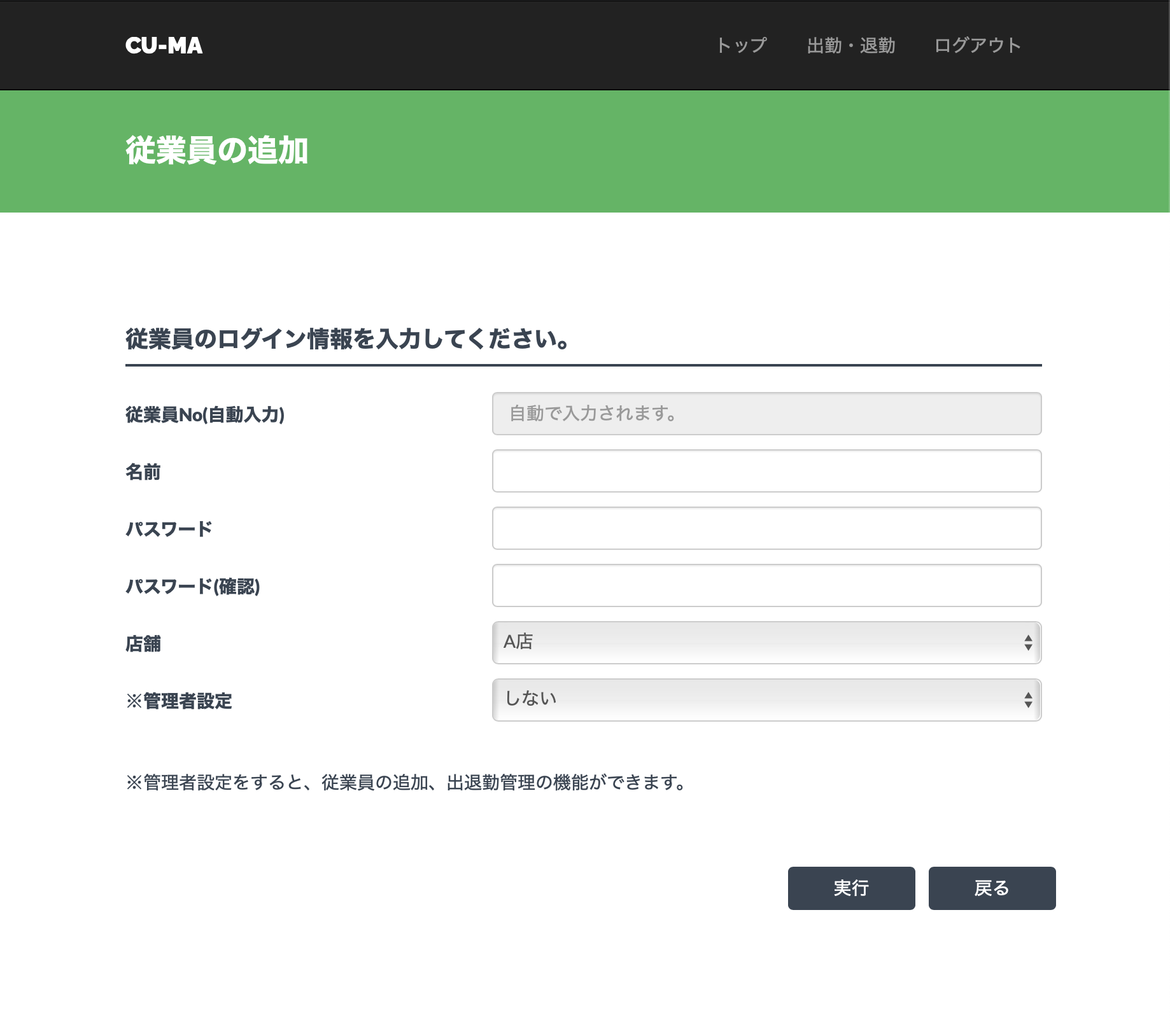Focus the パスワード(確認) field
The width and height of the screenshot is (1170, 1036).
click(x=766, y=585)
